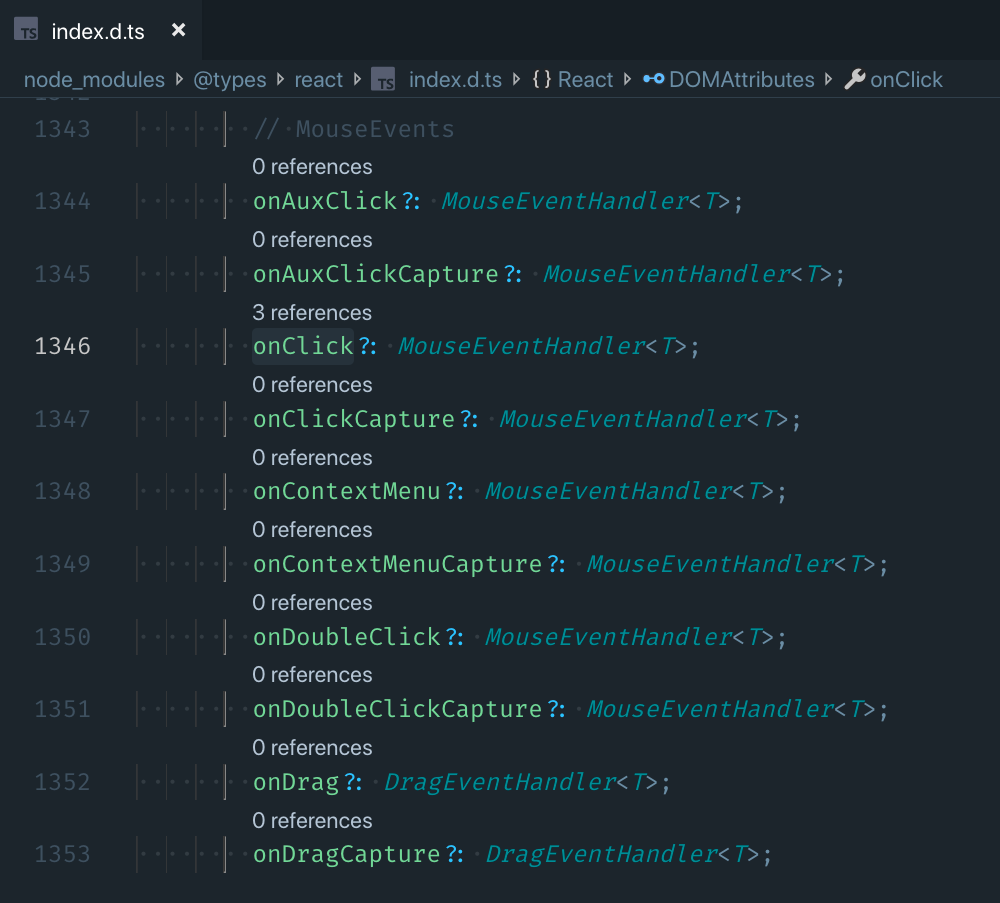Show references above onDragCapture
This screenshot has width=1000, height=903.
pos(312,820)
